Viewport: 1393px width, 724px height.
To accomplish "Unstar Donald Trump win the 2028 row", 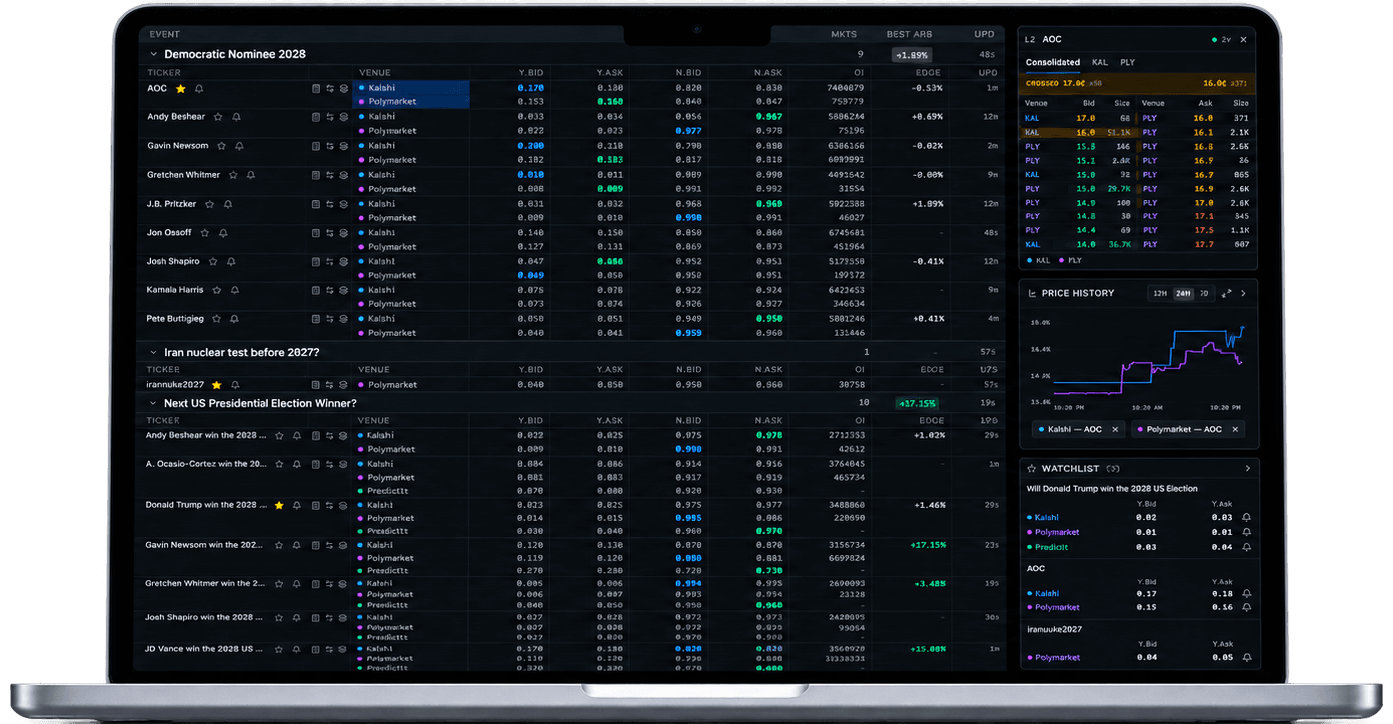I will [x=279, y=506].
